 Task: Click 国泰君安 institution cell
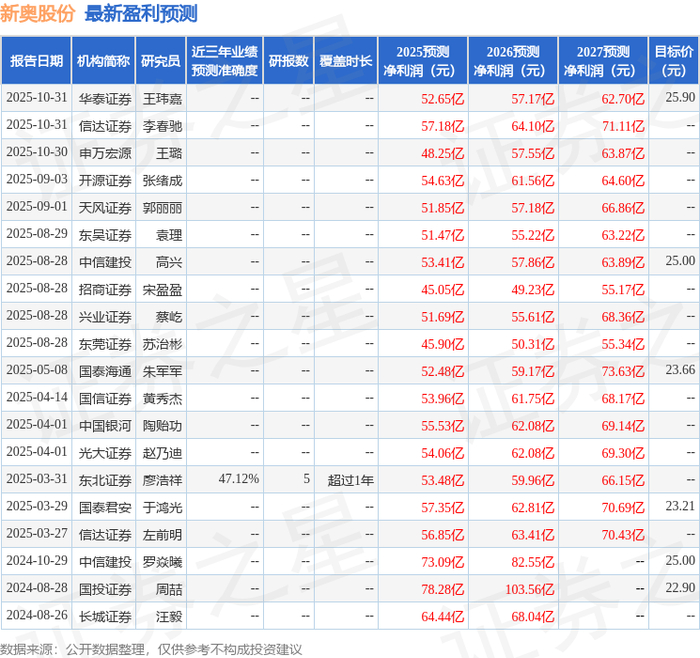click(x=105, y=508)
